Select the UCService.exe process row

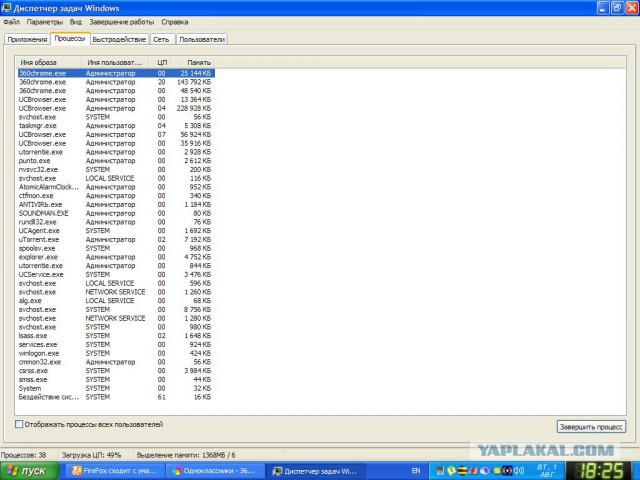(116, 274)
